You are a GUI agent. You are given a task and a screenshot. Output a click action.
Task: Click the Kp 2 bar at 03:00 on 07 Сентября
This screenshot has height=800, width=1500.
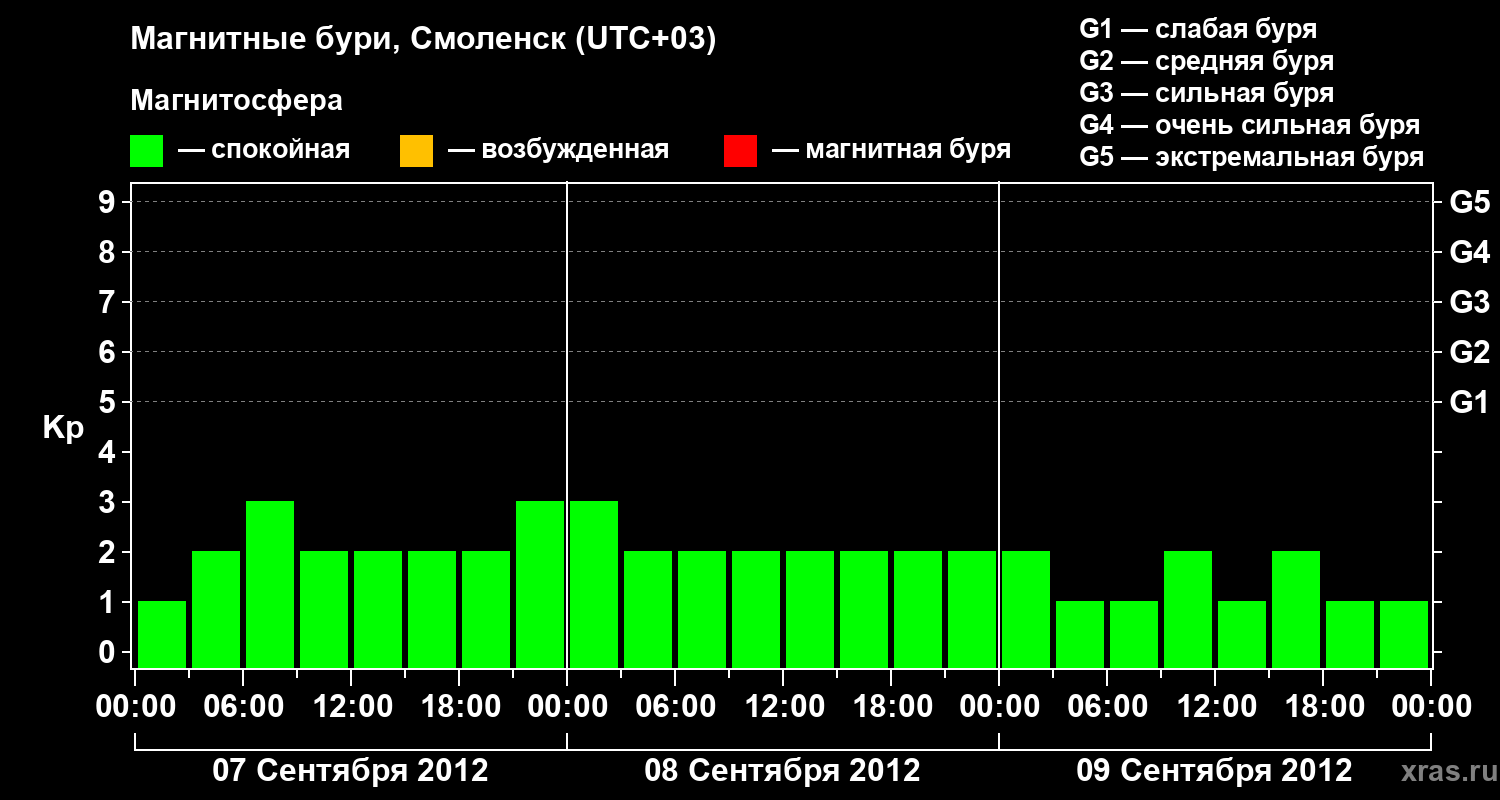coord(216,609)
